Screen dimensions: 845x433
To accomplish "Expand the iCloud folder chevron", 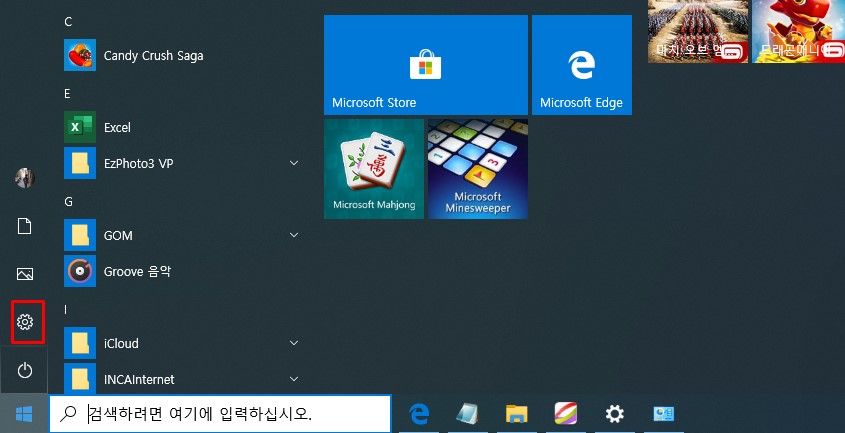I will pos(294,343).
